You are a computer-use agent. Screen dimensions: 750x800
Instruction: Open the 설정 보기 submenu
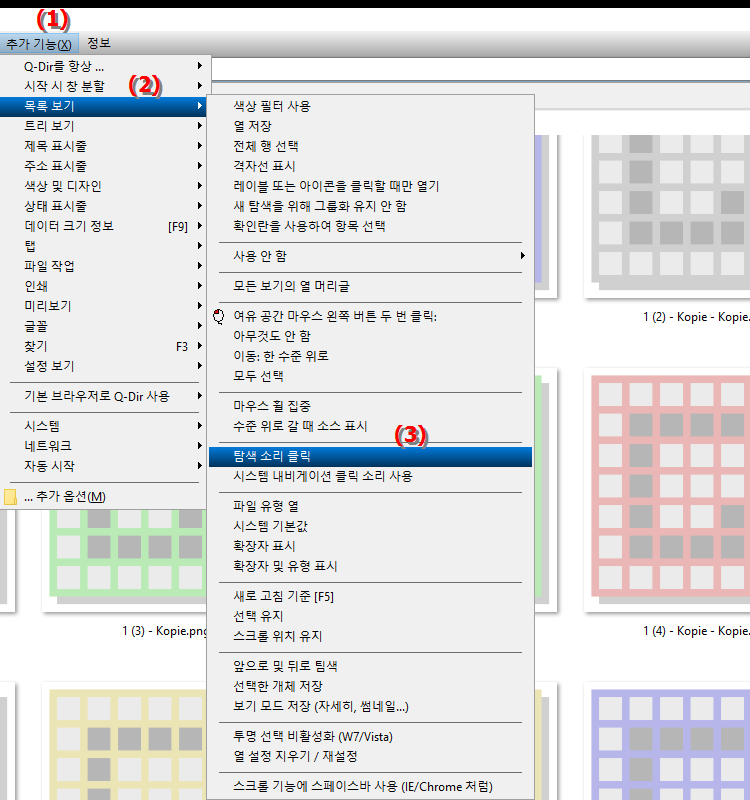[104, 366]
